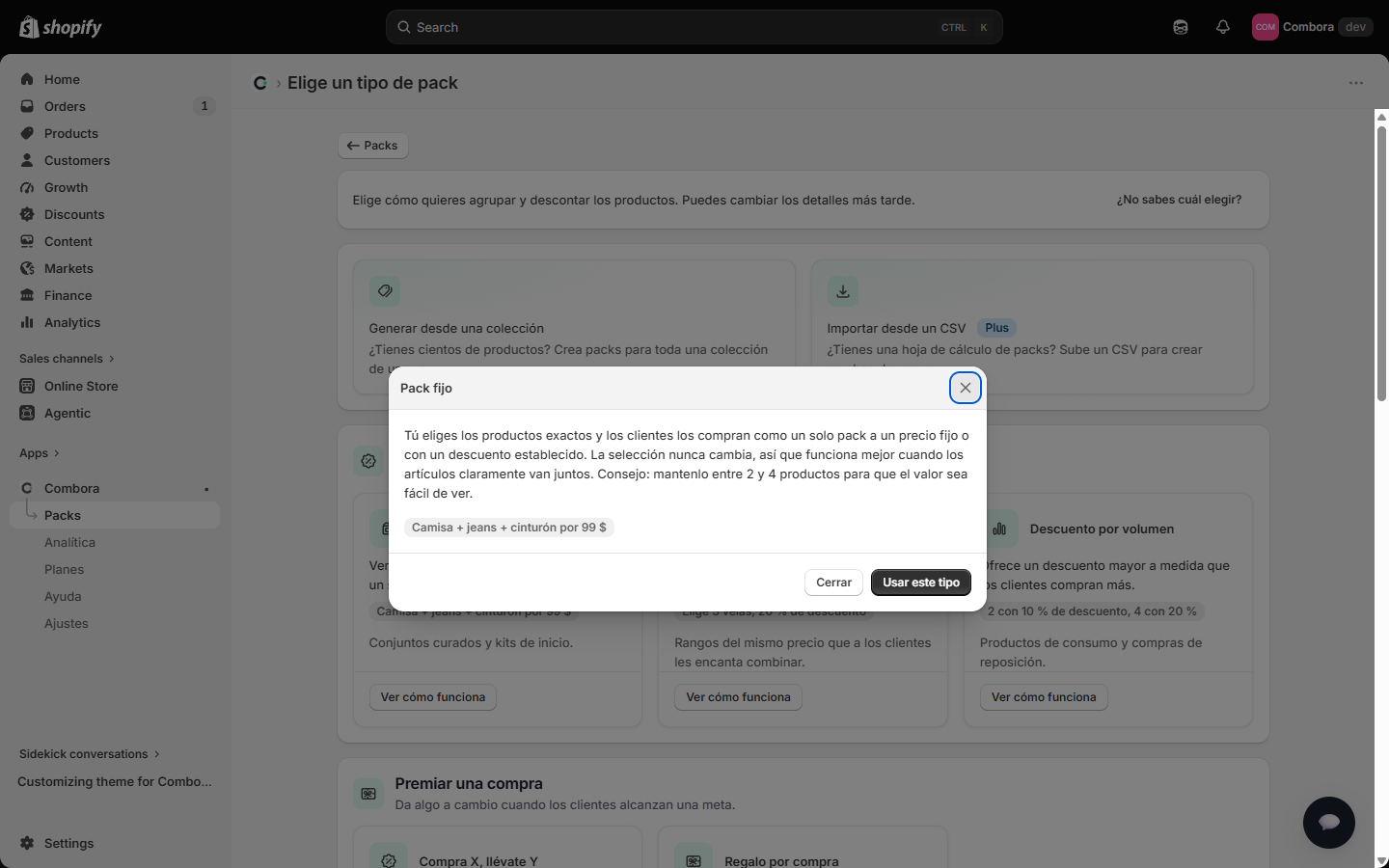Click the Cerrar button
Image resolution: width=1389 pixels, height=868 pixels.
pos(833,583)
